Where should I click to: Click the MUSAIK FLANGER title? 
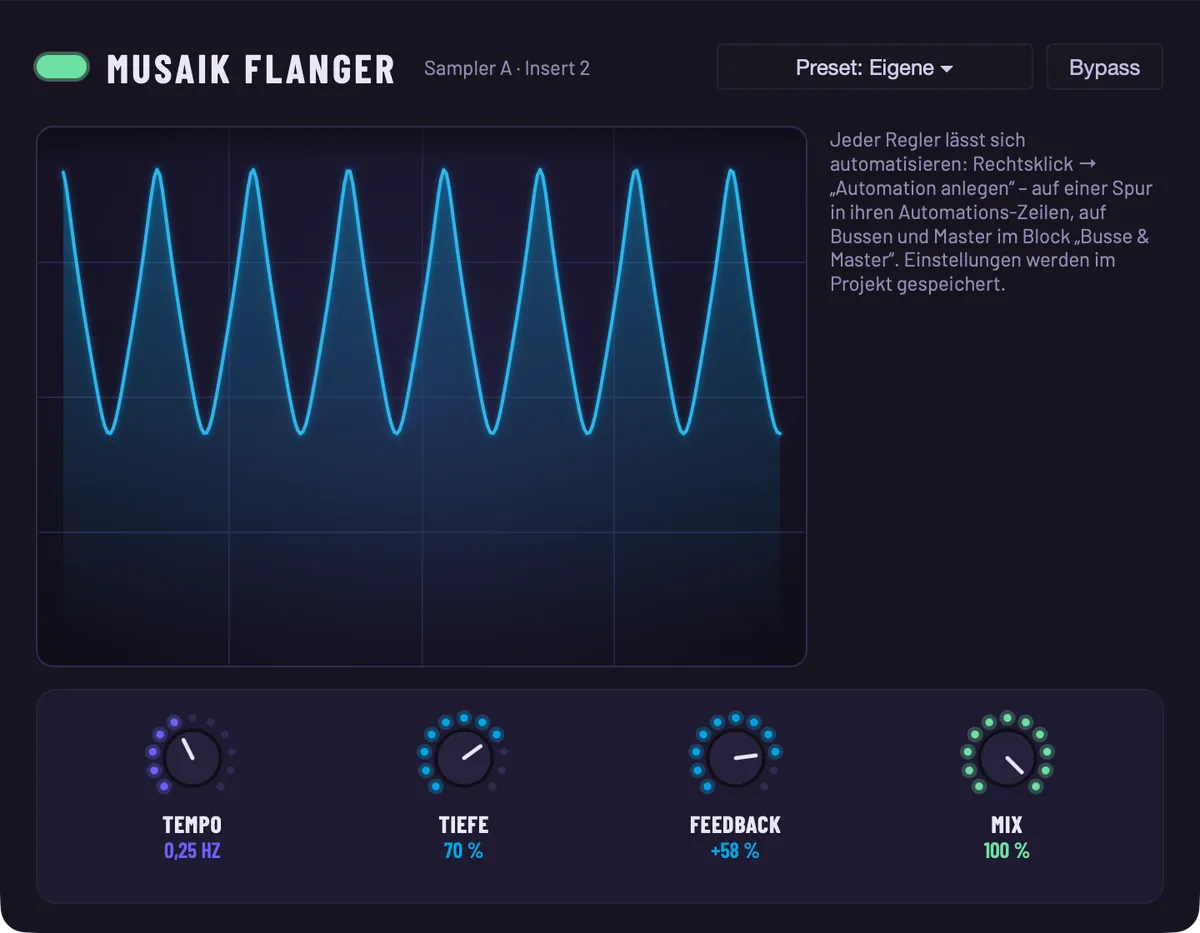pos(251,69)
